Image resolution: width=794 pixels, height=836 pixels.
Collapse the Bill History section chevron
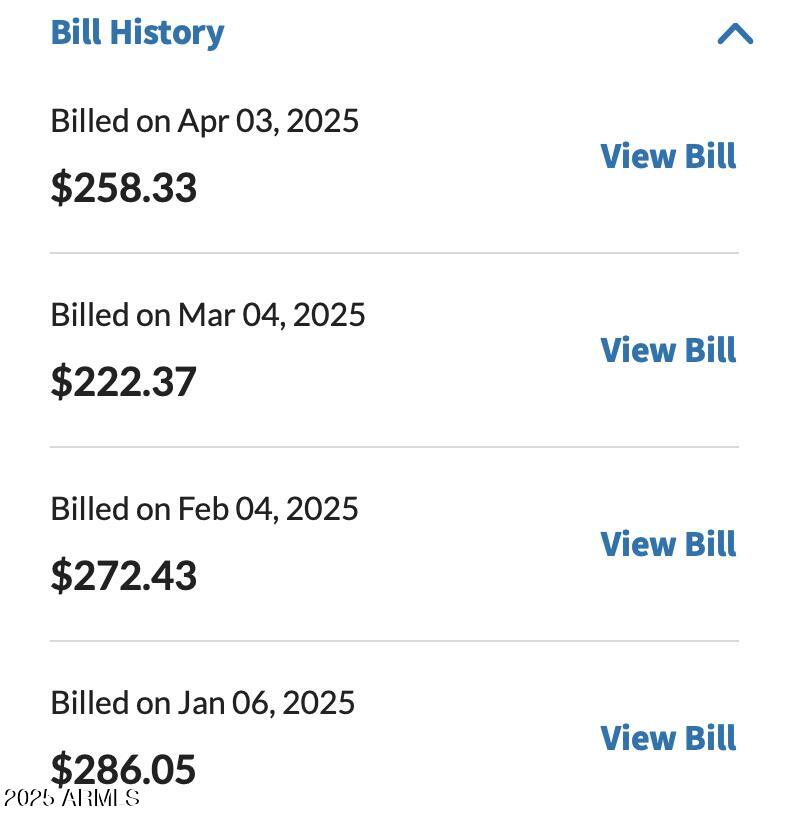(735, 34)
